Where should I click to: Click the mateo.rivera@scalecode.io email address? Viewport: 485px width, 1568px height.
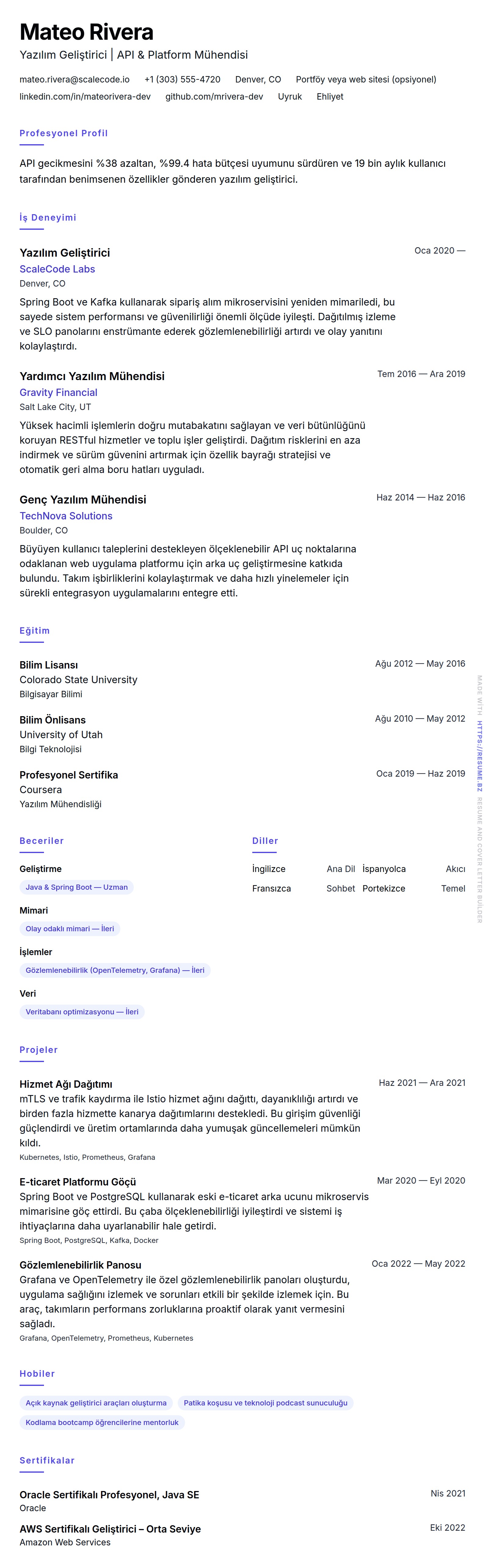74,79
